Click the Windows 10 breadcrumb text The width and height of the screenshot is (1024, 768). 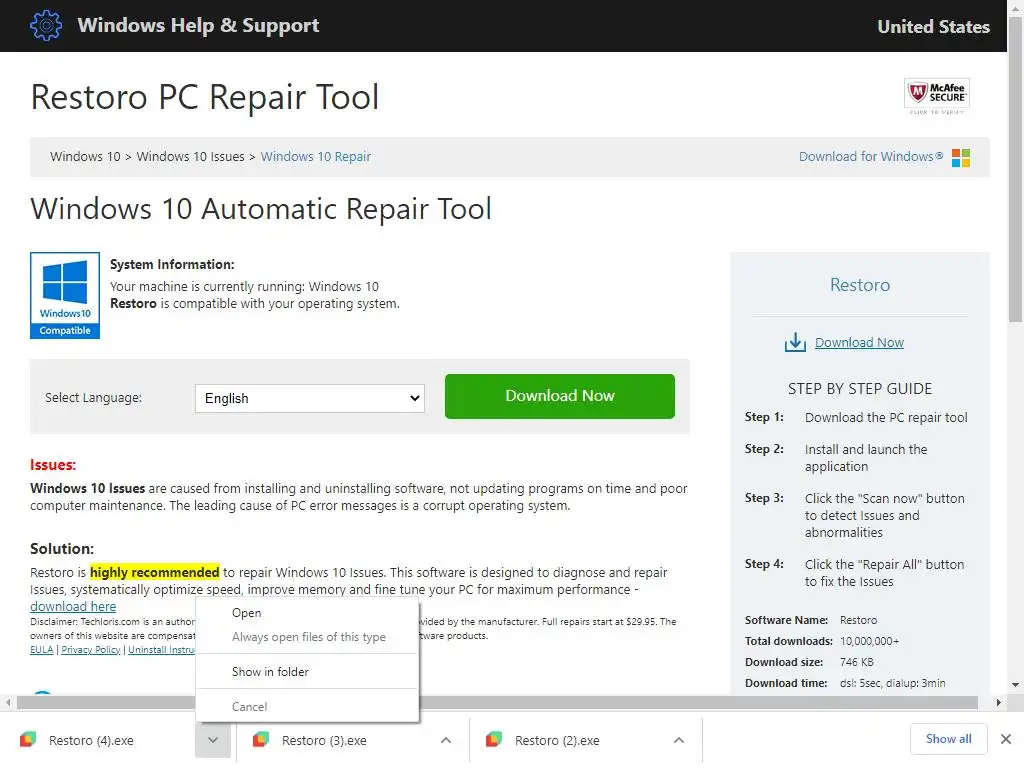pos(85,157)
